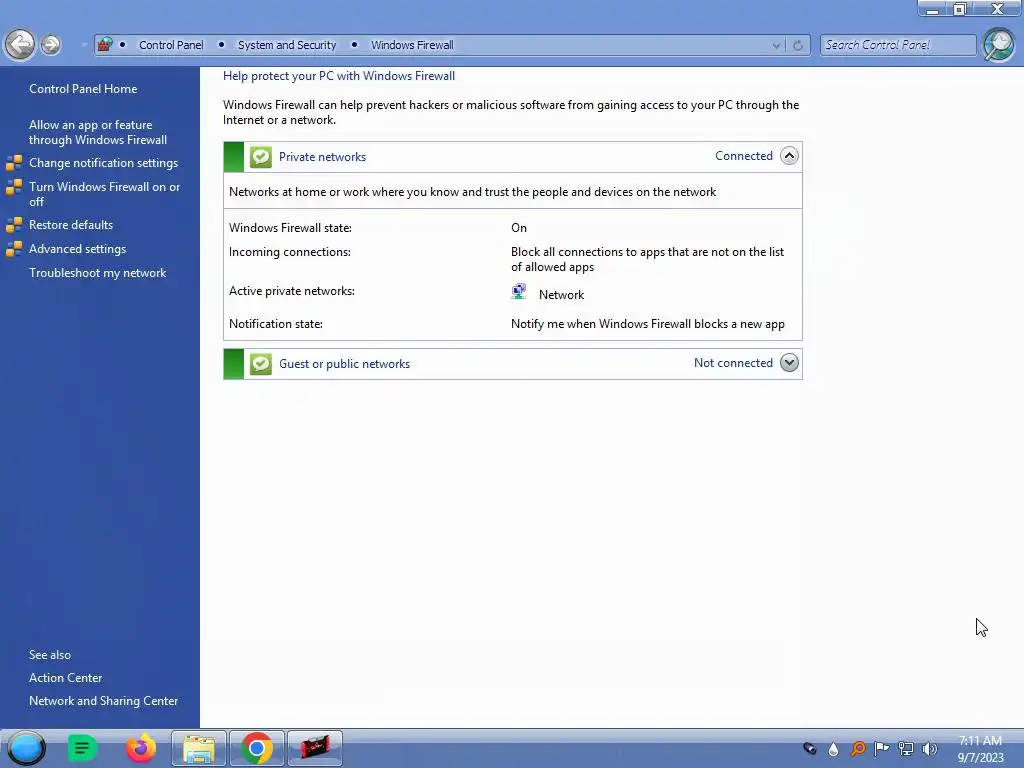Click Notify me when Windows Firewall blocks a new app
This screenshot has width=1024, height=768.
point(648,324)
